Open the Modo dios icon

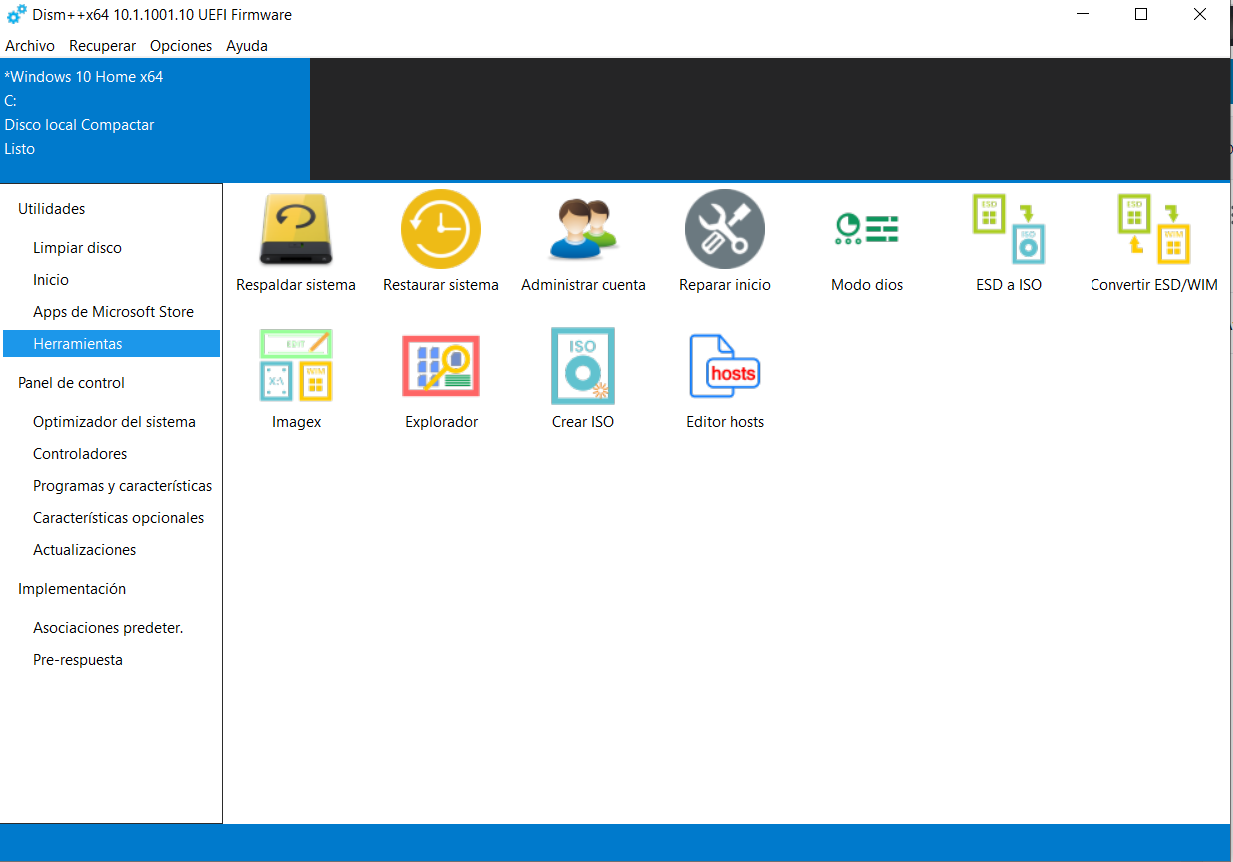(x=867, y=229)
